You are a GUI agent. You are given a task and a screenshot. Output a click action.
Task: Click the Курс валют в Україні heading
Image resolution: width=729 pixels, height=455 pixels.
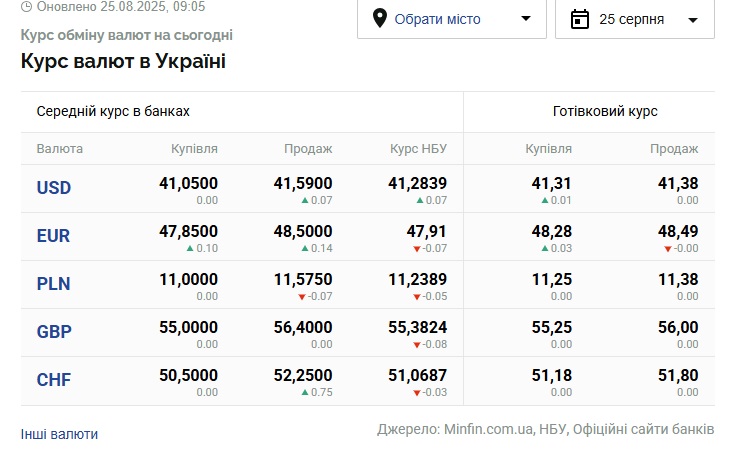(x=123, y=61)
